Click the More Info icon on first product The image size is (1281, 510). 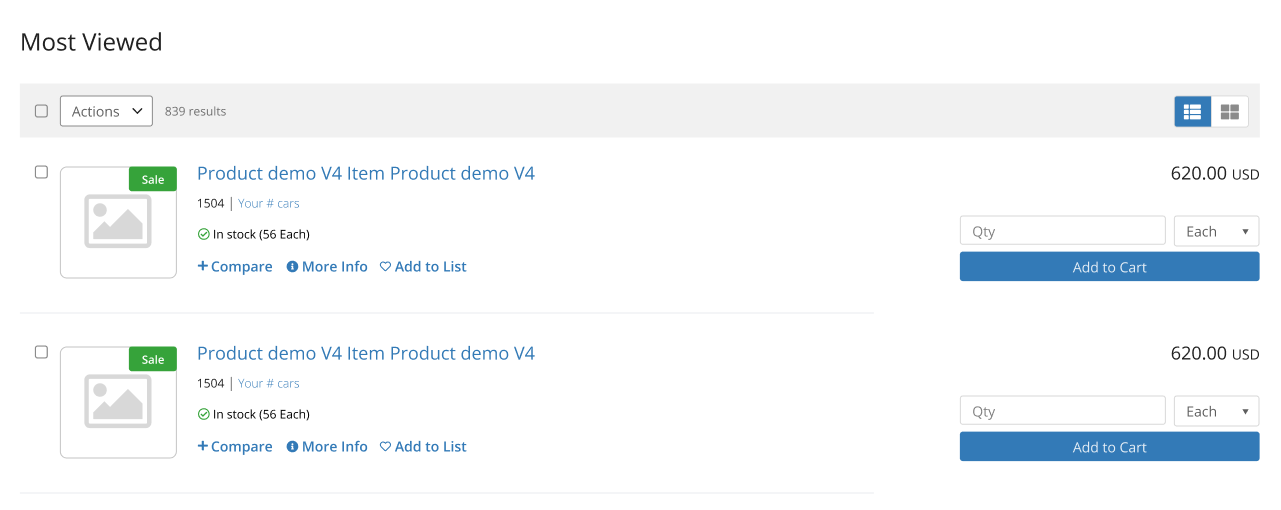(292, 267)
